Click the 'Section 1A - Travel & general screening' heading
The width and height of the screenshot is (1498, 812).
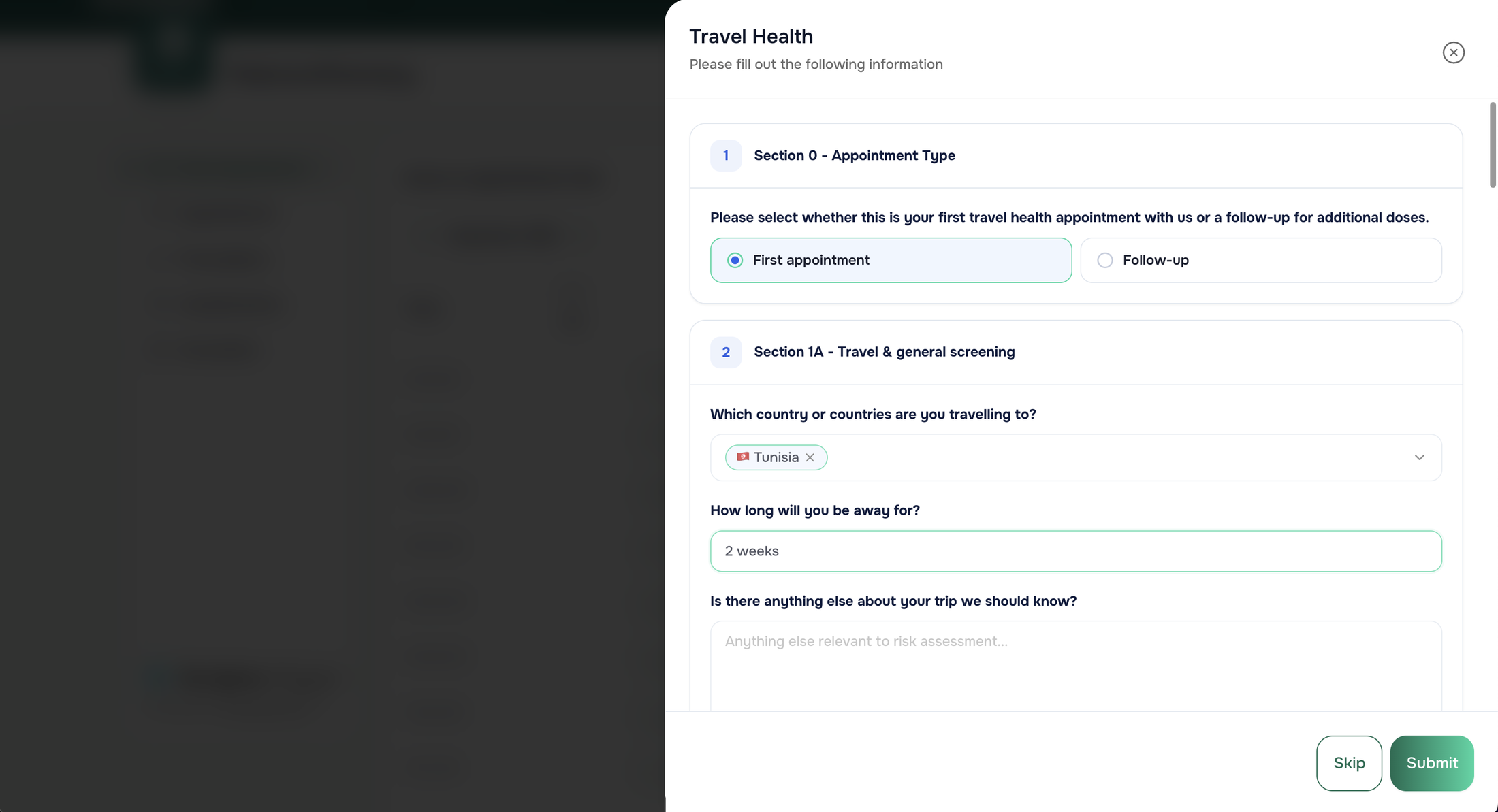coord(884,352)
